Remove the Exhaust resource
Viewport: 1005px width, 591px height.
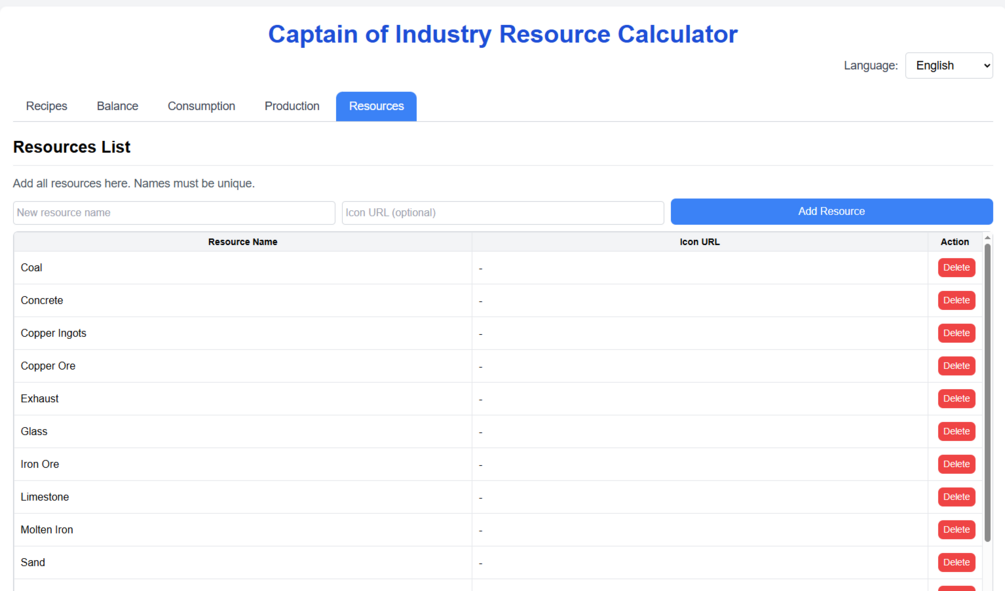pos(956,399)
